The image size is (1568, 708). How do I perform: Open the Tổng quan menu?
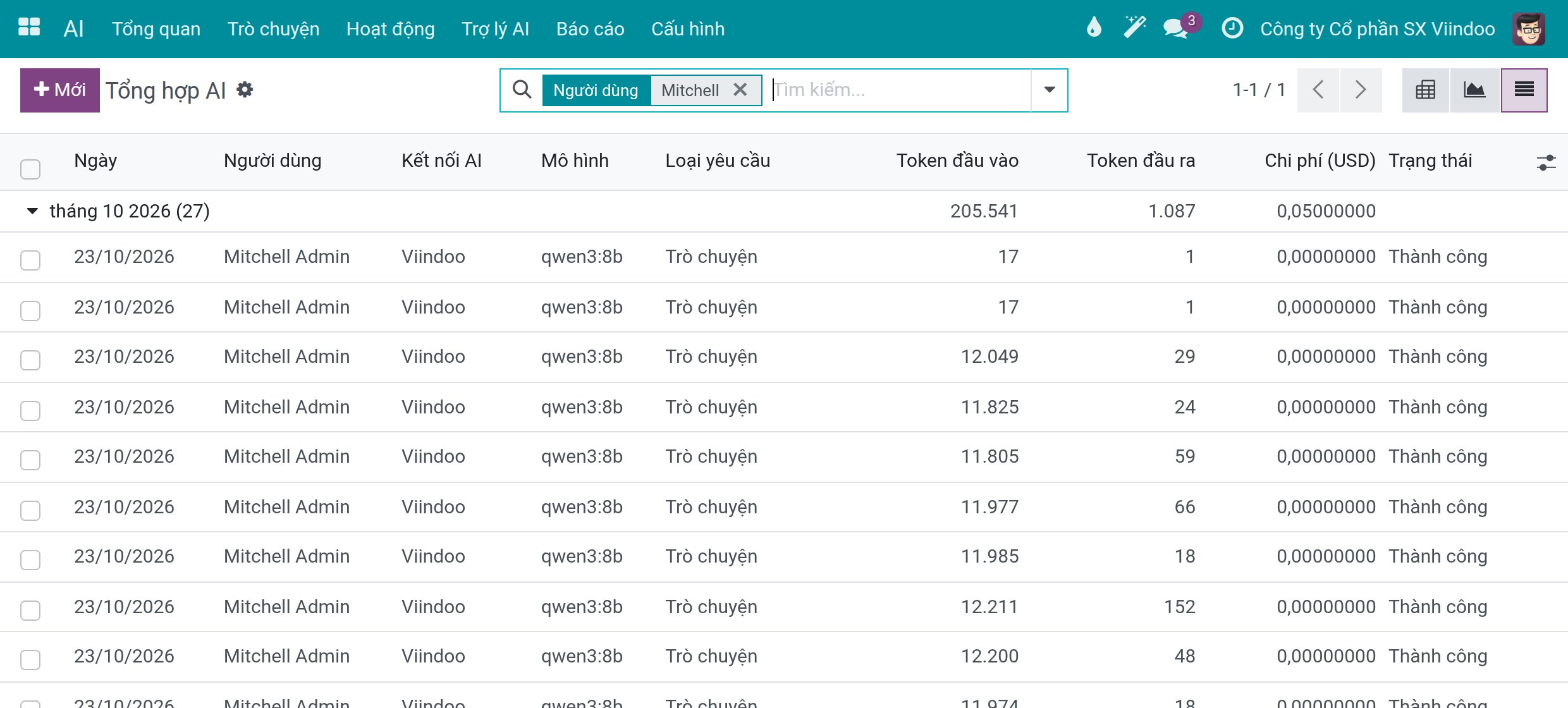point(156,28)
